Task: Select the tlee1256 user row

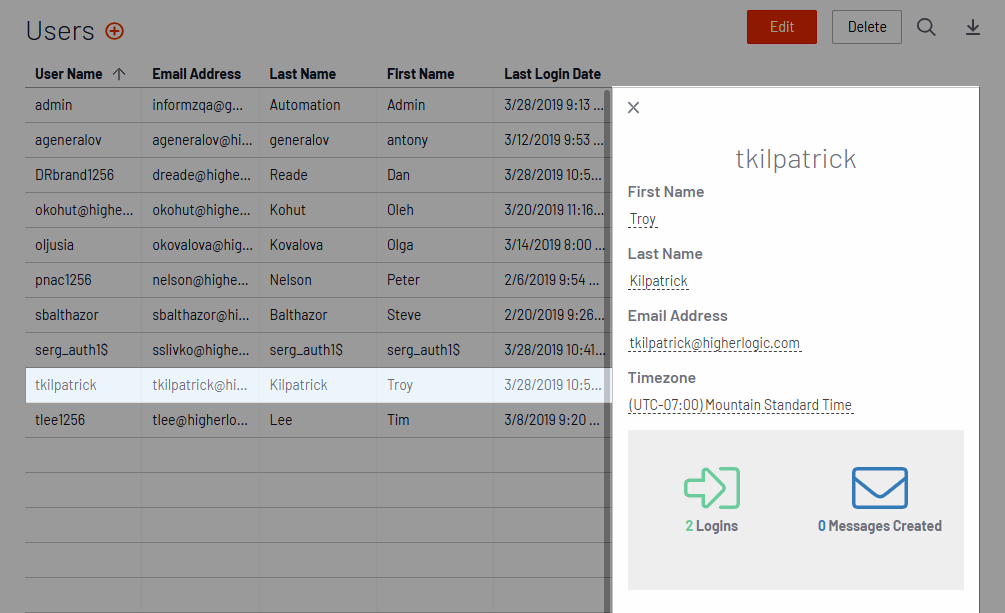Action: [x=319, y=420]
